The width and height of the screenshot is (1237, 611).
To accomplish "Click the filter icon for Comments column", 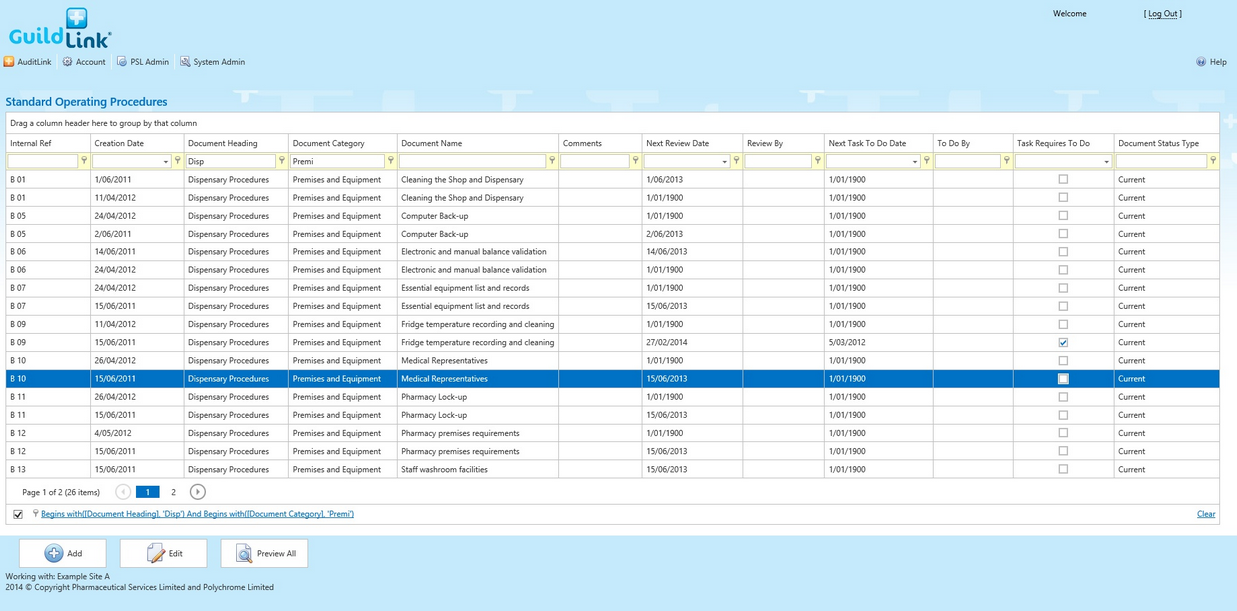I will click(x=635, y=161).
